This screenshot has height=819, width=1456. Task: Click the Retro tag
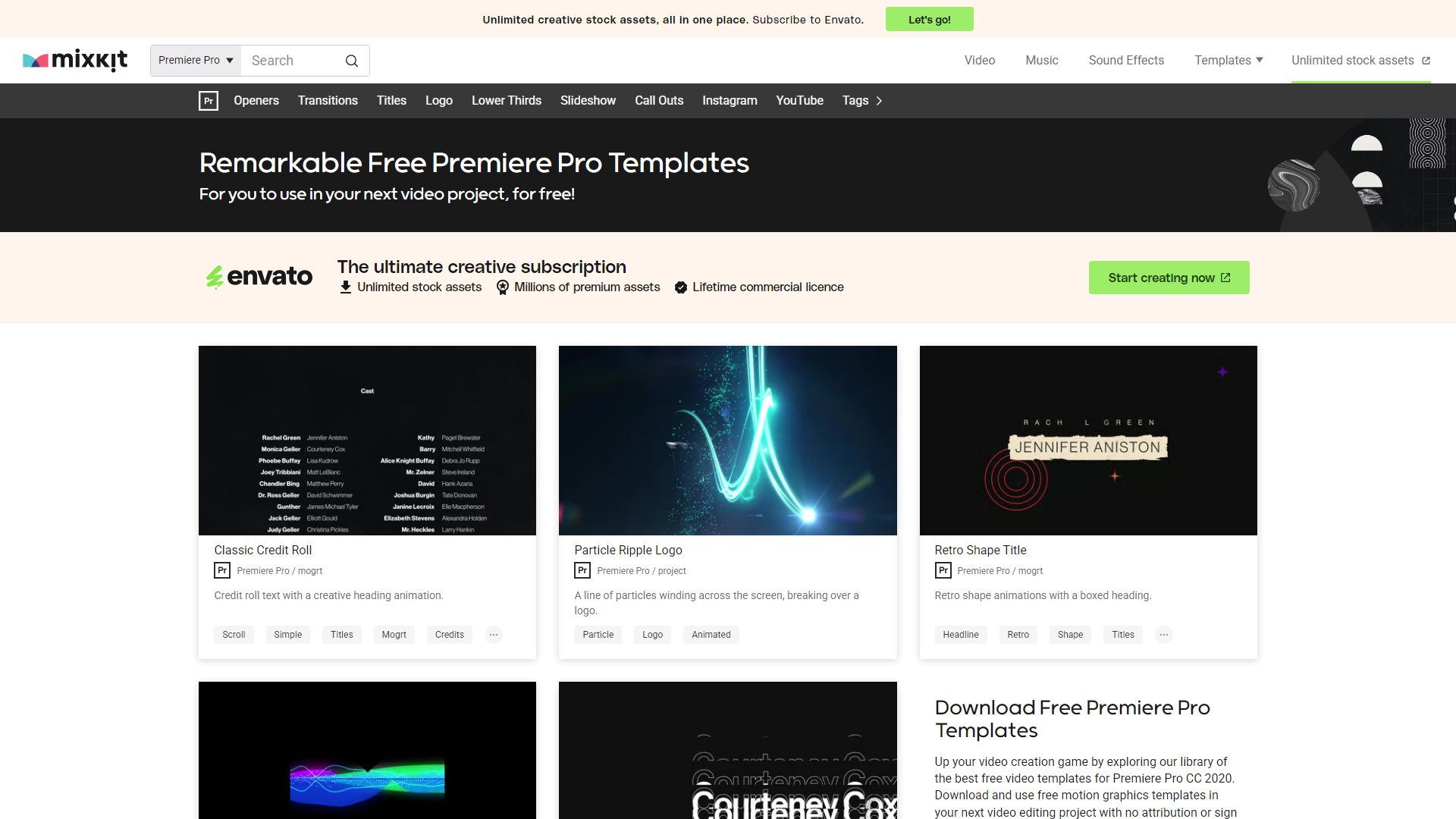point(1018,635)
